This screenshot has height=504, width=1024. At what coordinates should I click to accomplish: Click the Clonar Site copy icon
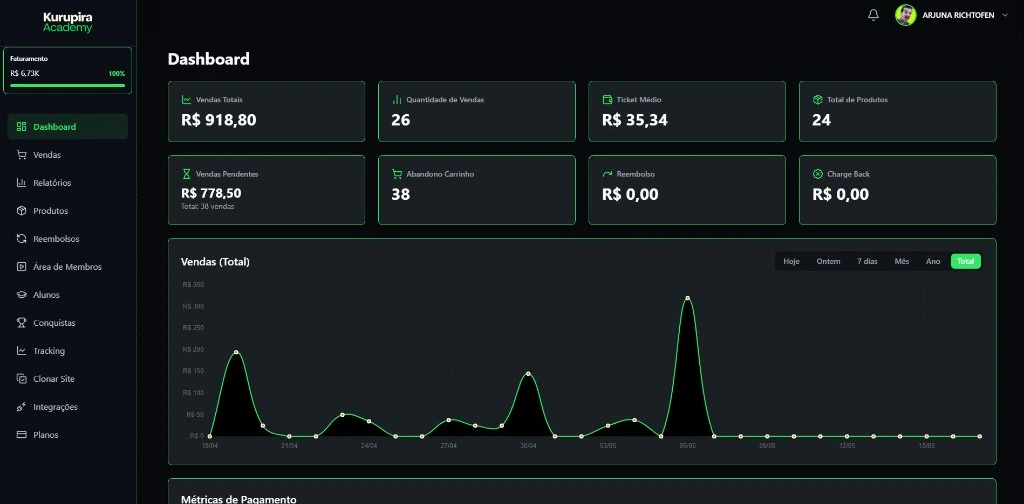22,379
